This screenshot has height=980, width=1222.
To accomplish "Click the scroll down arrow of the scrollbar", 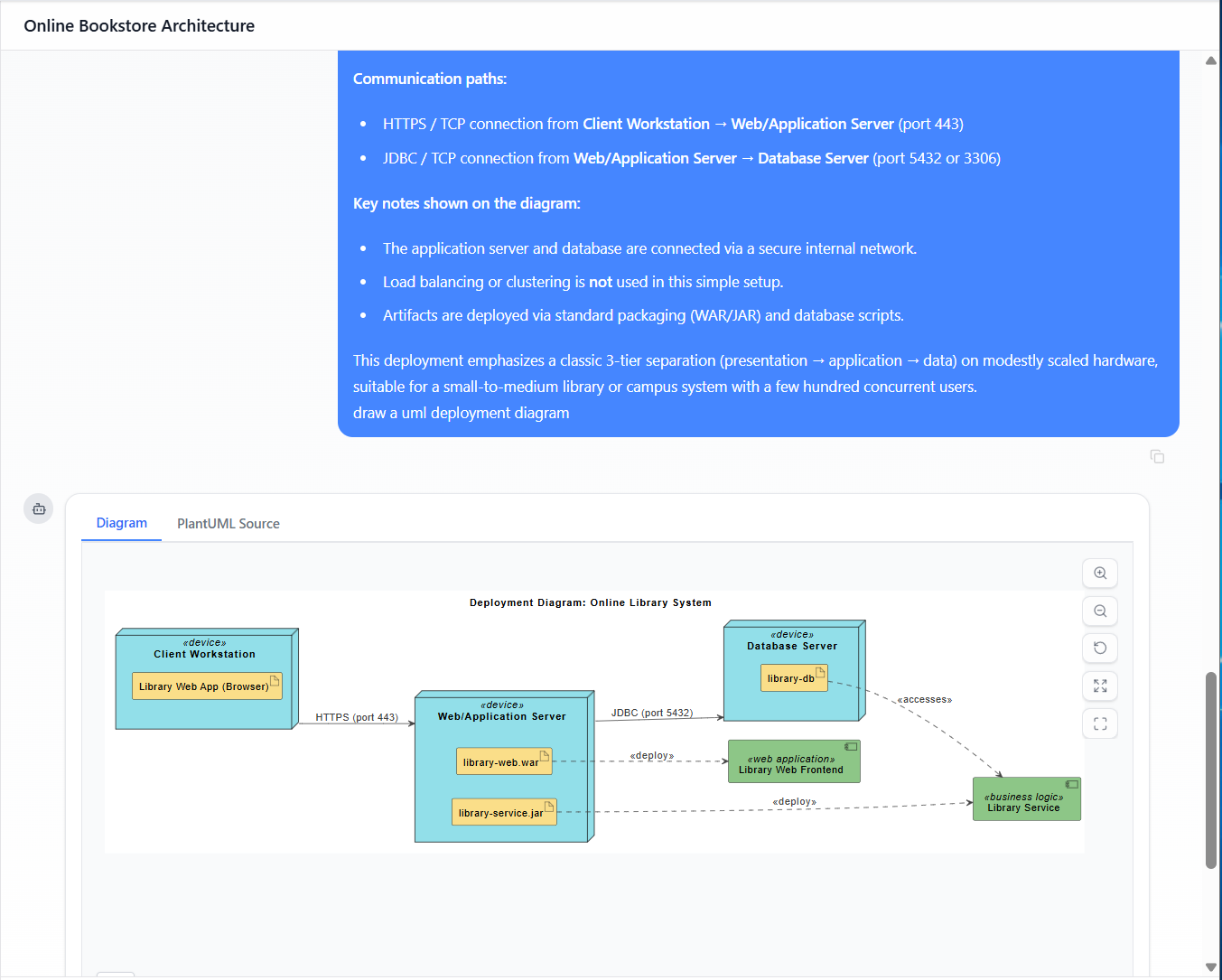I will click(1210, 967).
